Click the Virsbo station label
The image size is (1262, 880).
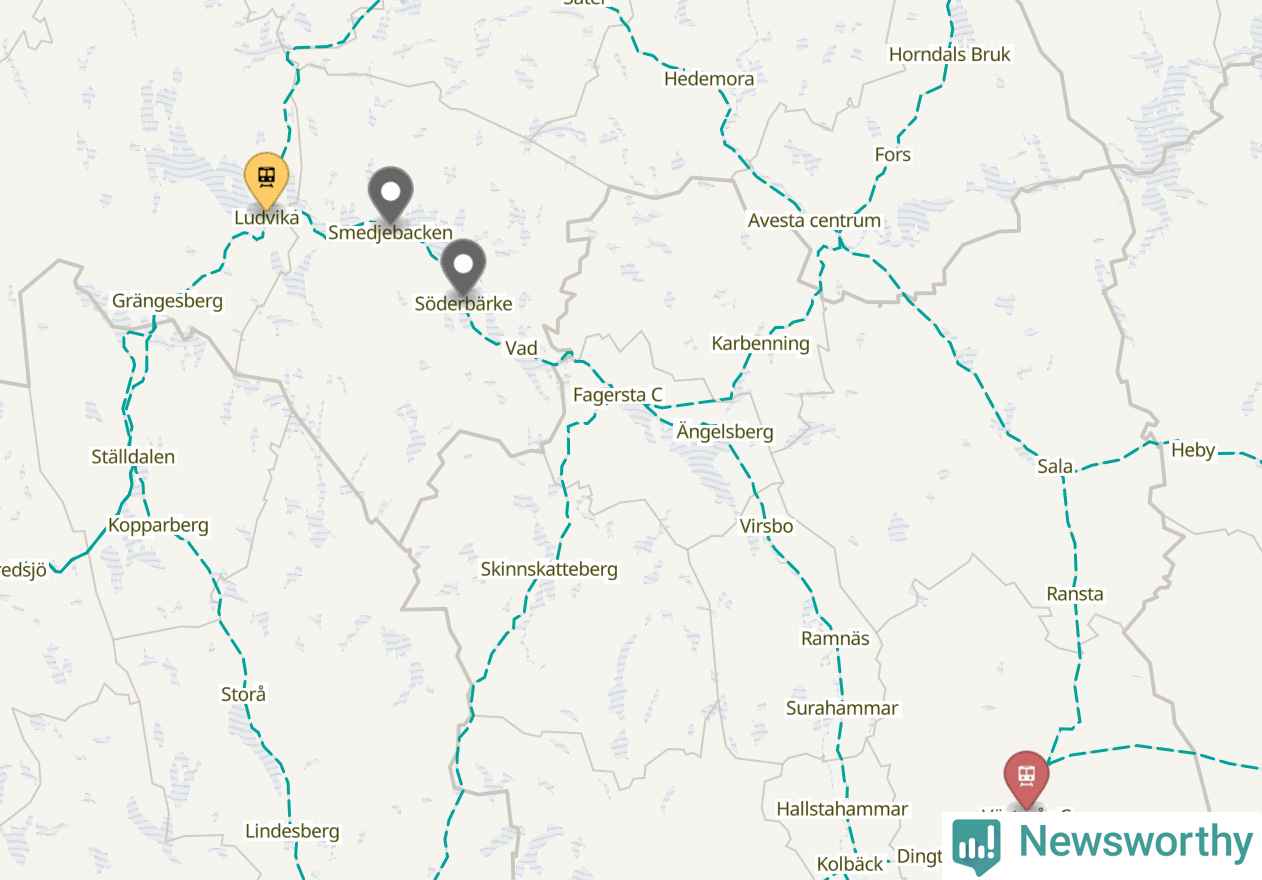[x=766, y=526]
